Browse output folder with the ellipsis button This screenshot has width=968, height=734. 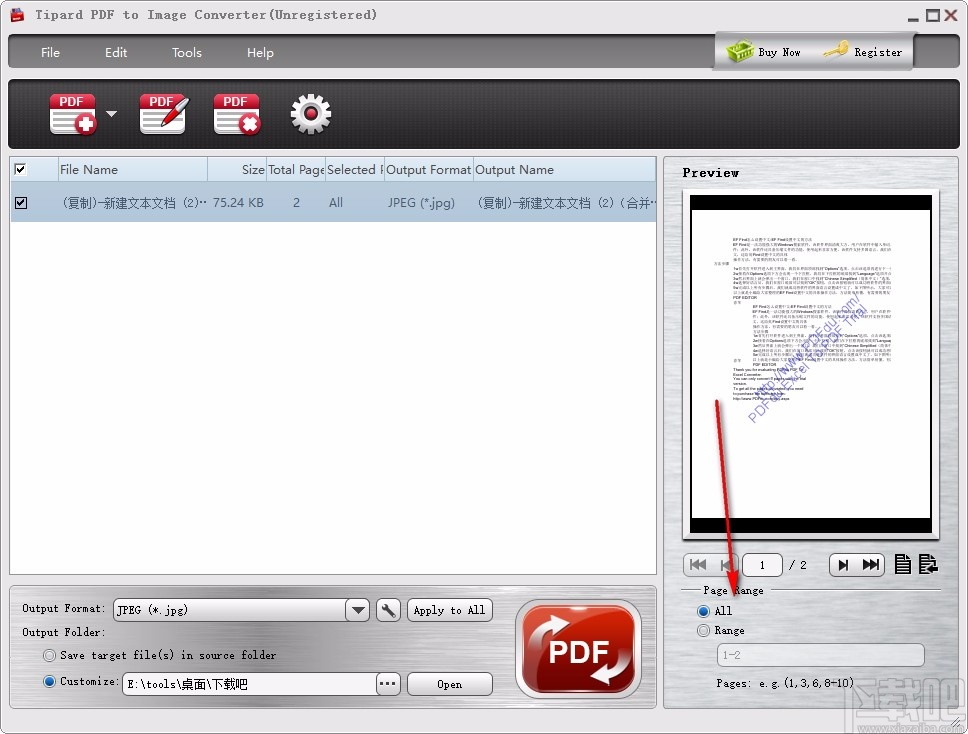pos(387,682)
